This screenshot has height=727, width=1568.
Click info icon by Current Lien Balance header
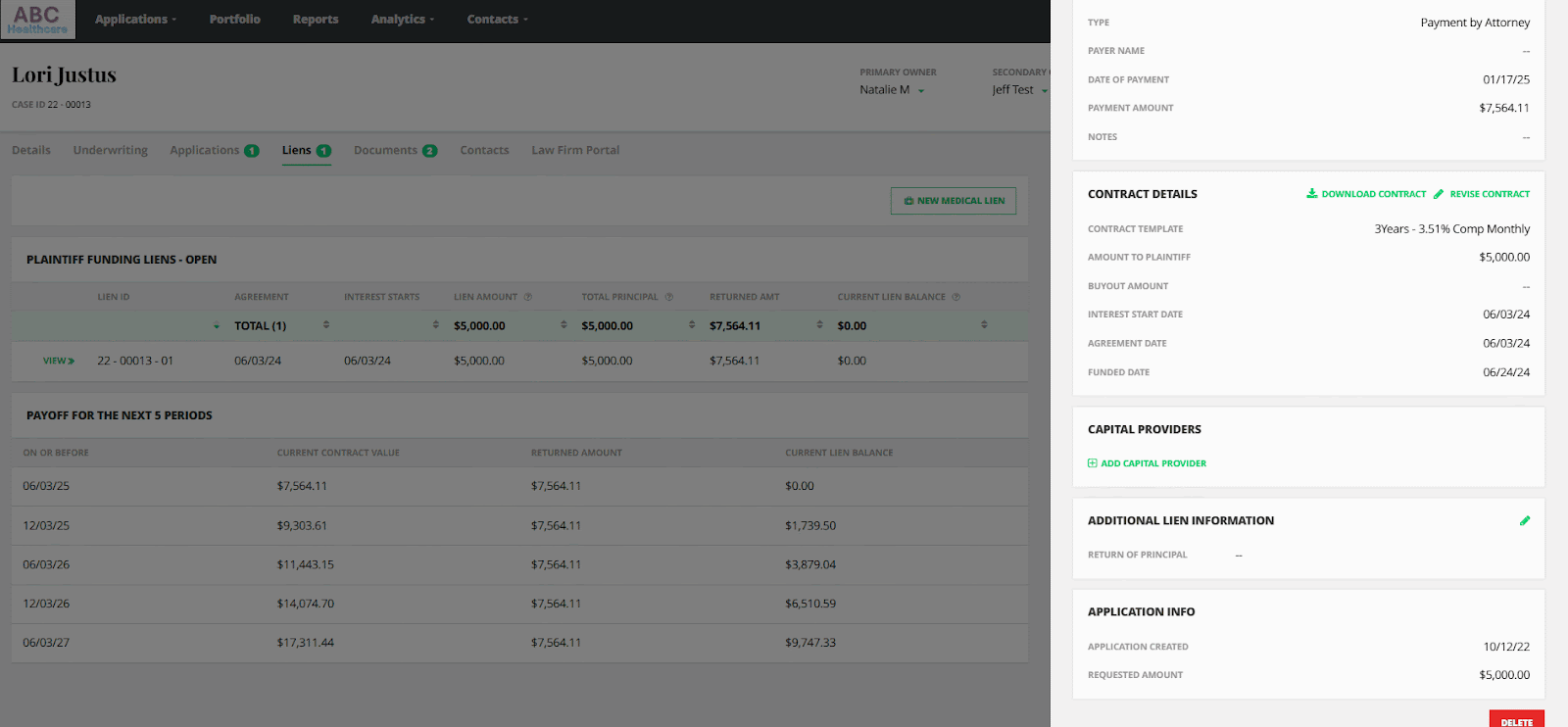(x=956, y=297)
